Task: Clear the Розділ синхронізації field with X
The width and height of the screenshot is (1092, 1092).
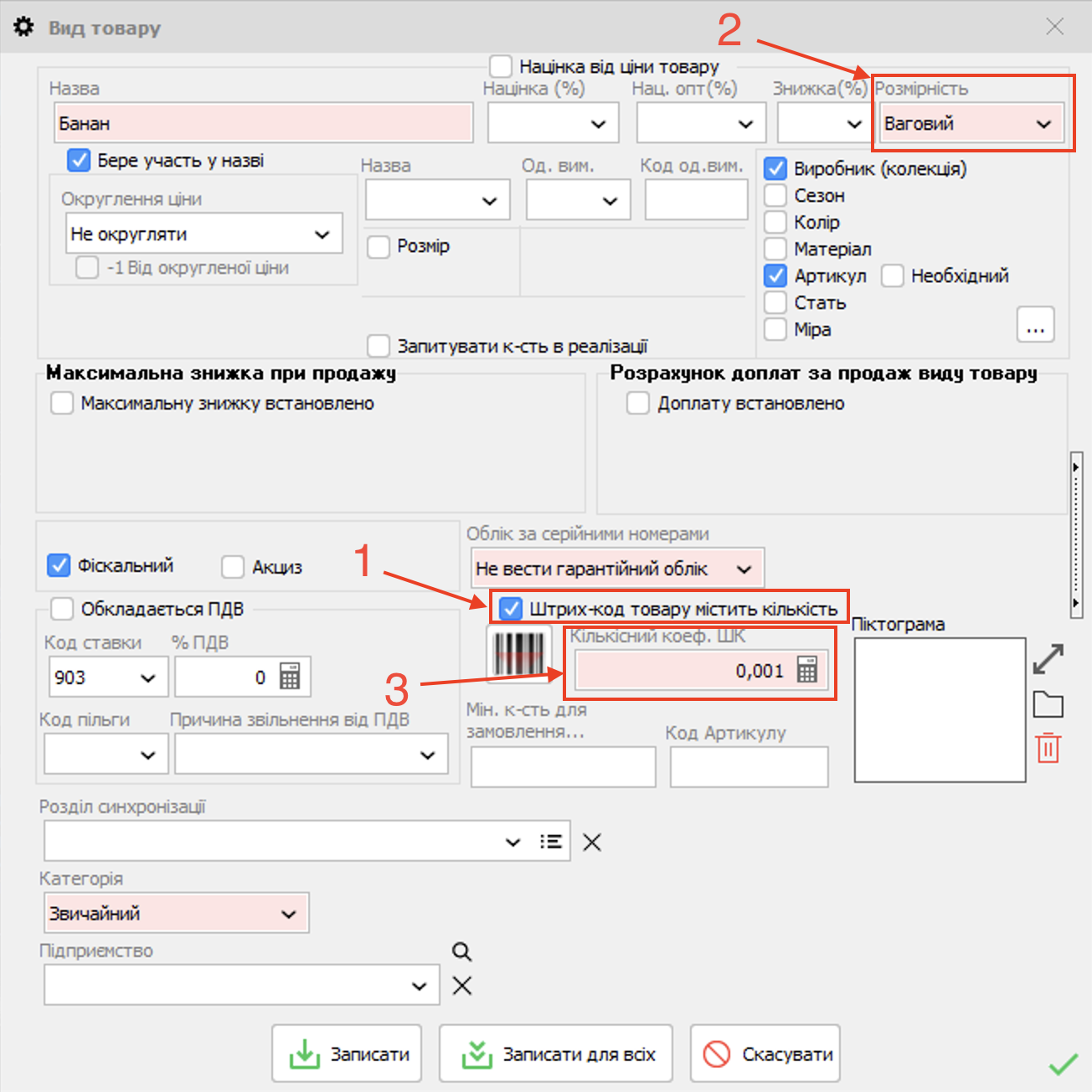Action: pos(592,842)
